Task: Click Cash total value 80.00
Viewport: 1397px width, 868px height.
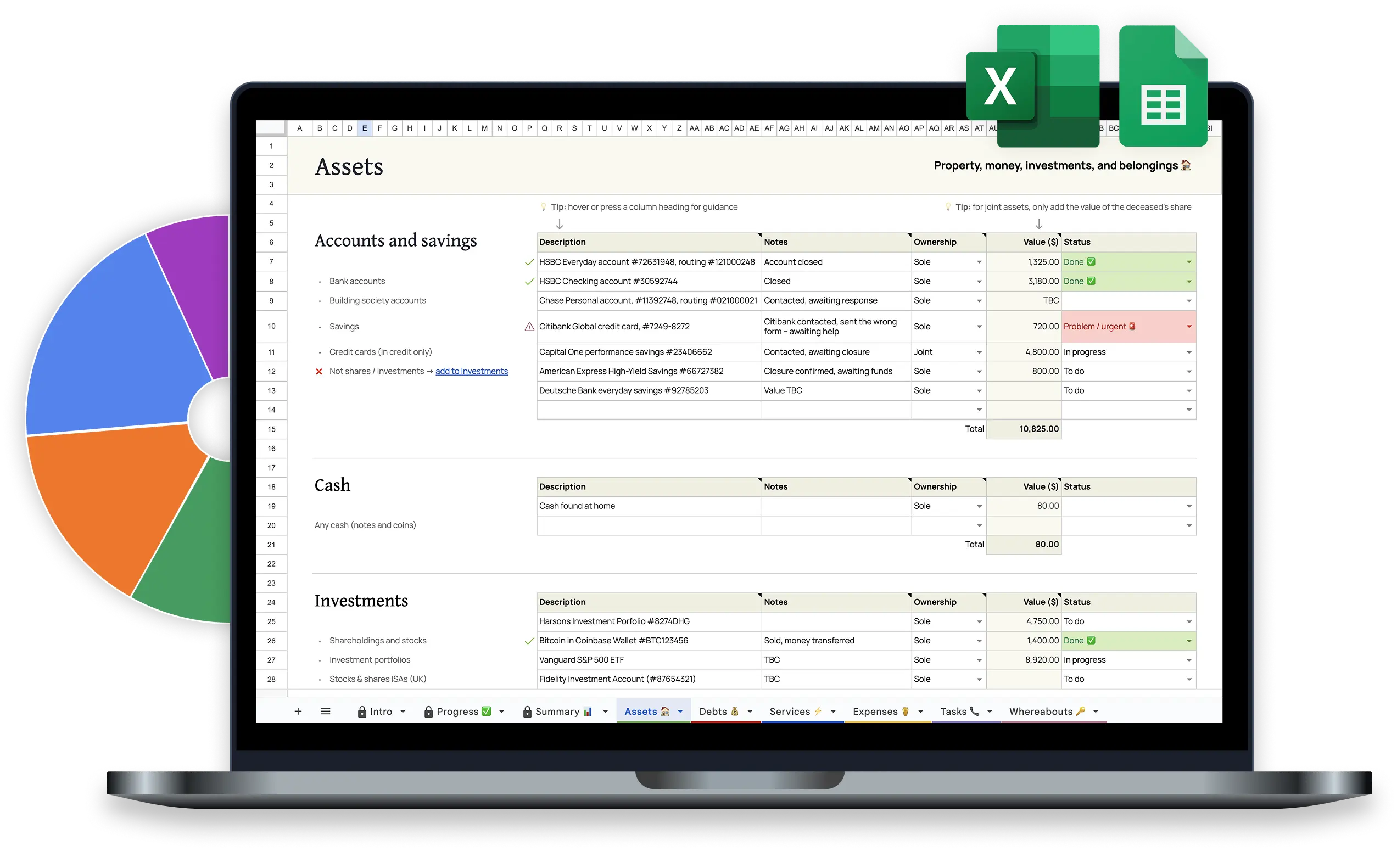Action: click(1024, 545)
